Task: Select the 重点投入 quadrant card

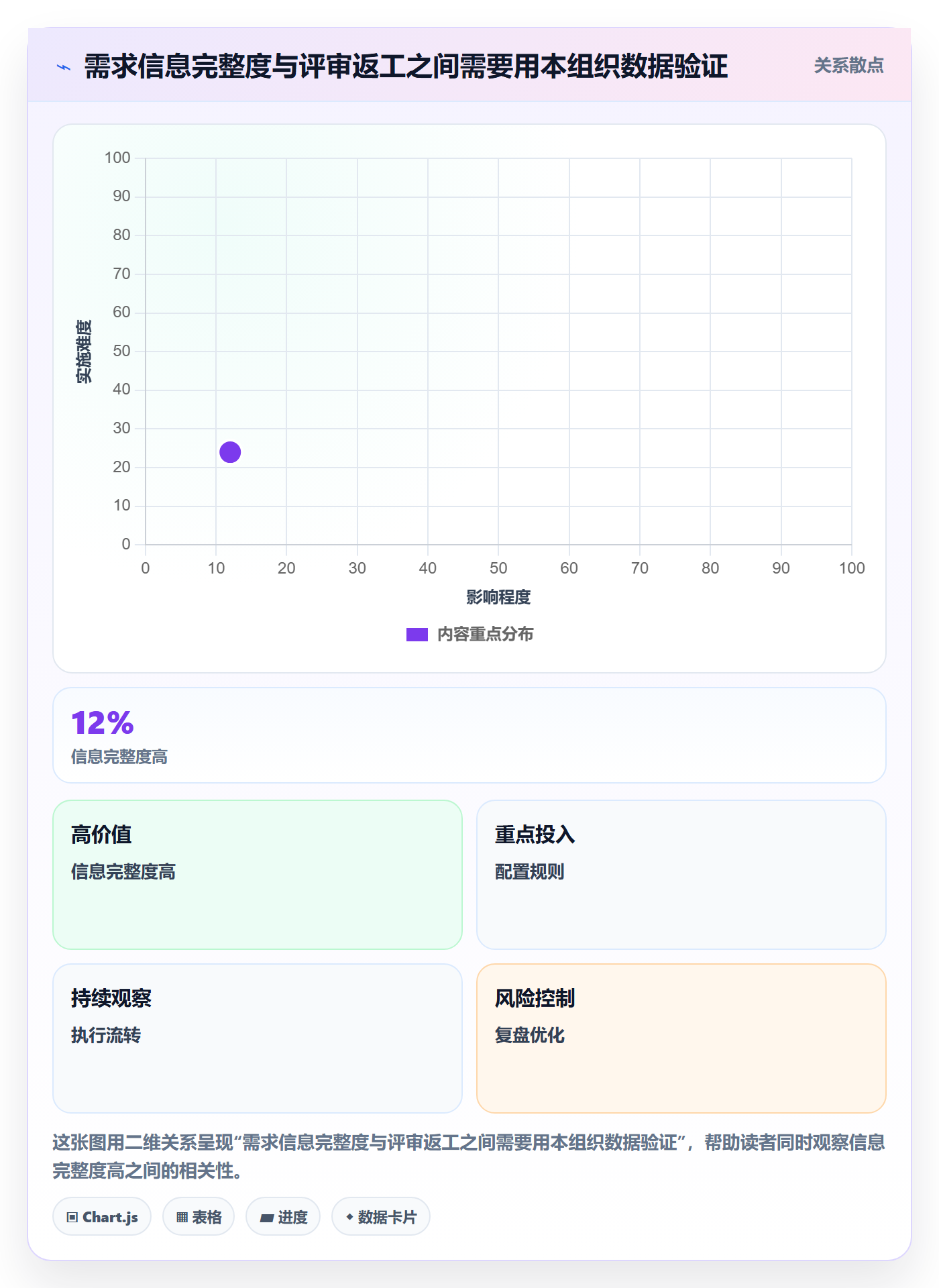Action: click(681, 874)
